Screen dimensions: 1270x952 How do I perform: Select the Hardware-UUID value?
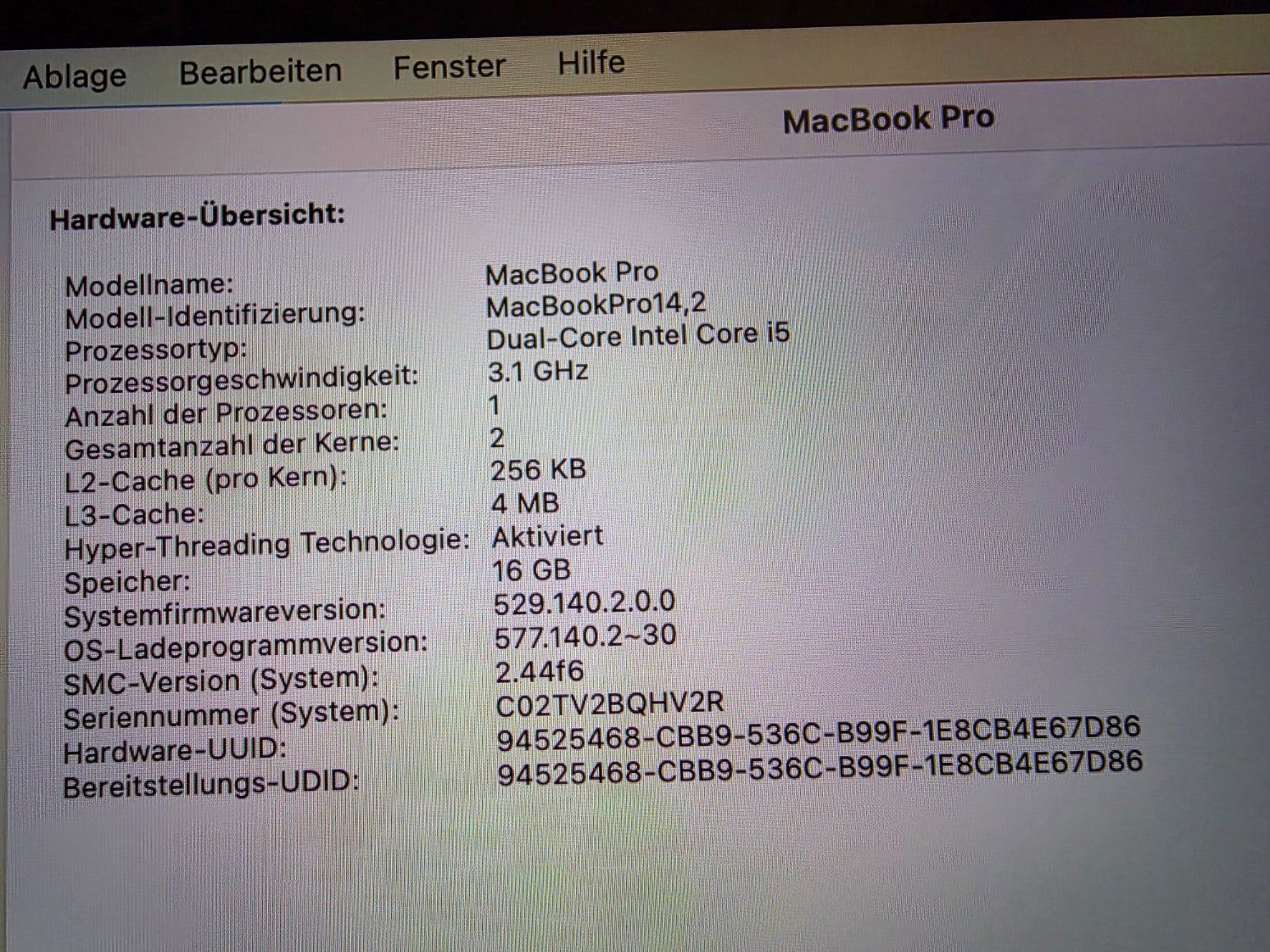tap(819, 733)
